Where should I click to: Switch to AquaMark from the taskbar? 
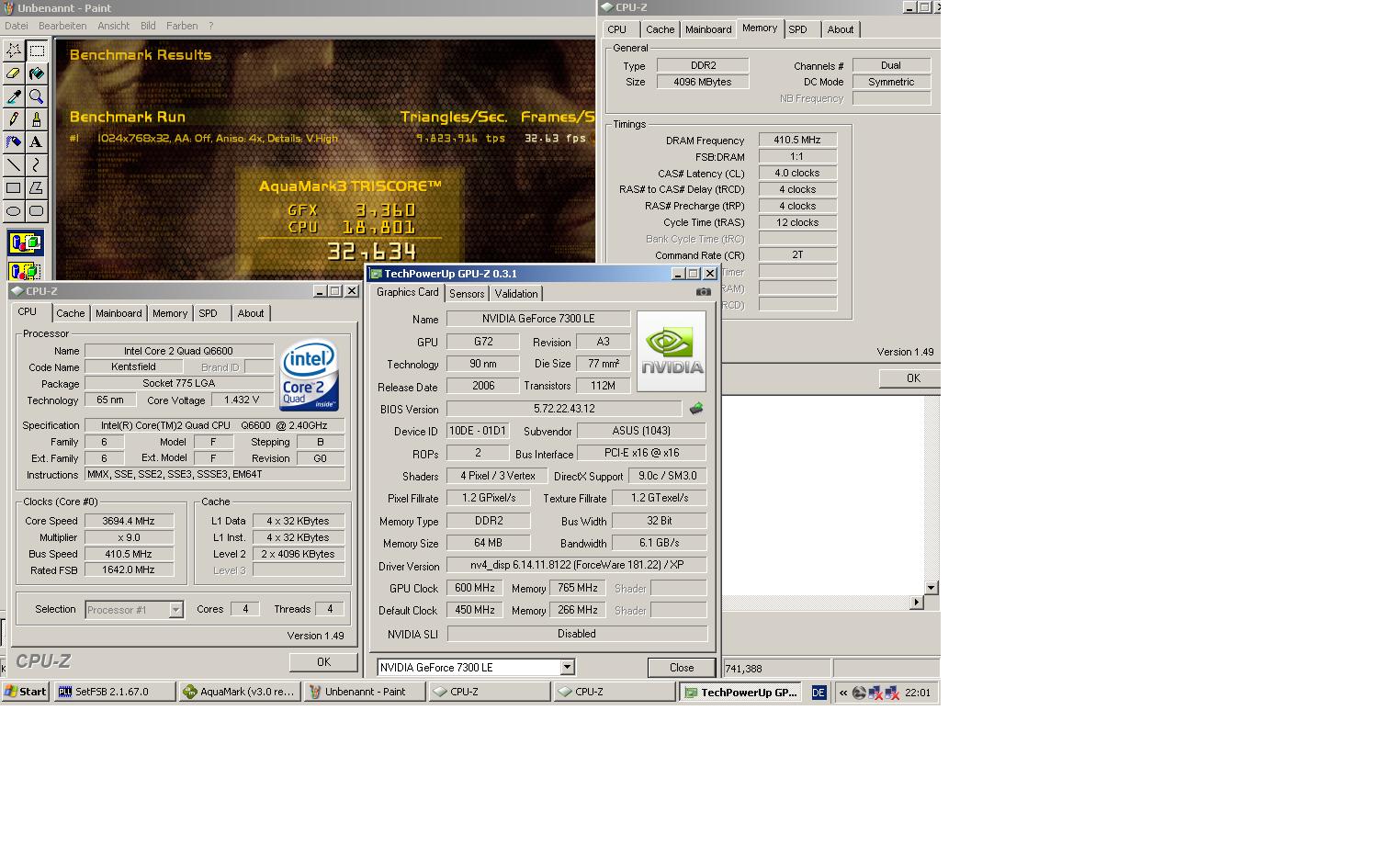(x=240, y=692)
